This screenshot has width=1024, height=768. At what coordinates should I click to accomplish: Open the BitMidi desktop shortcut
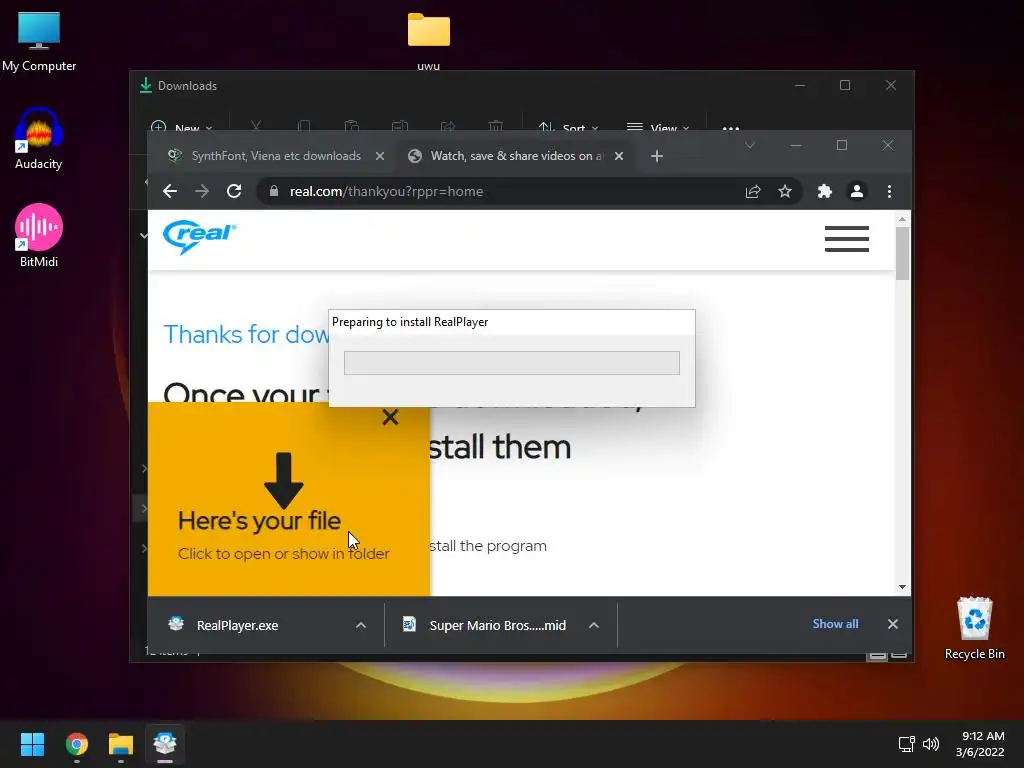pos(39,236)
